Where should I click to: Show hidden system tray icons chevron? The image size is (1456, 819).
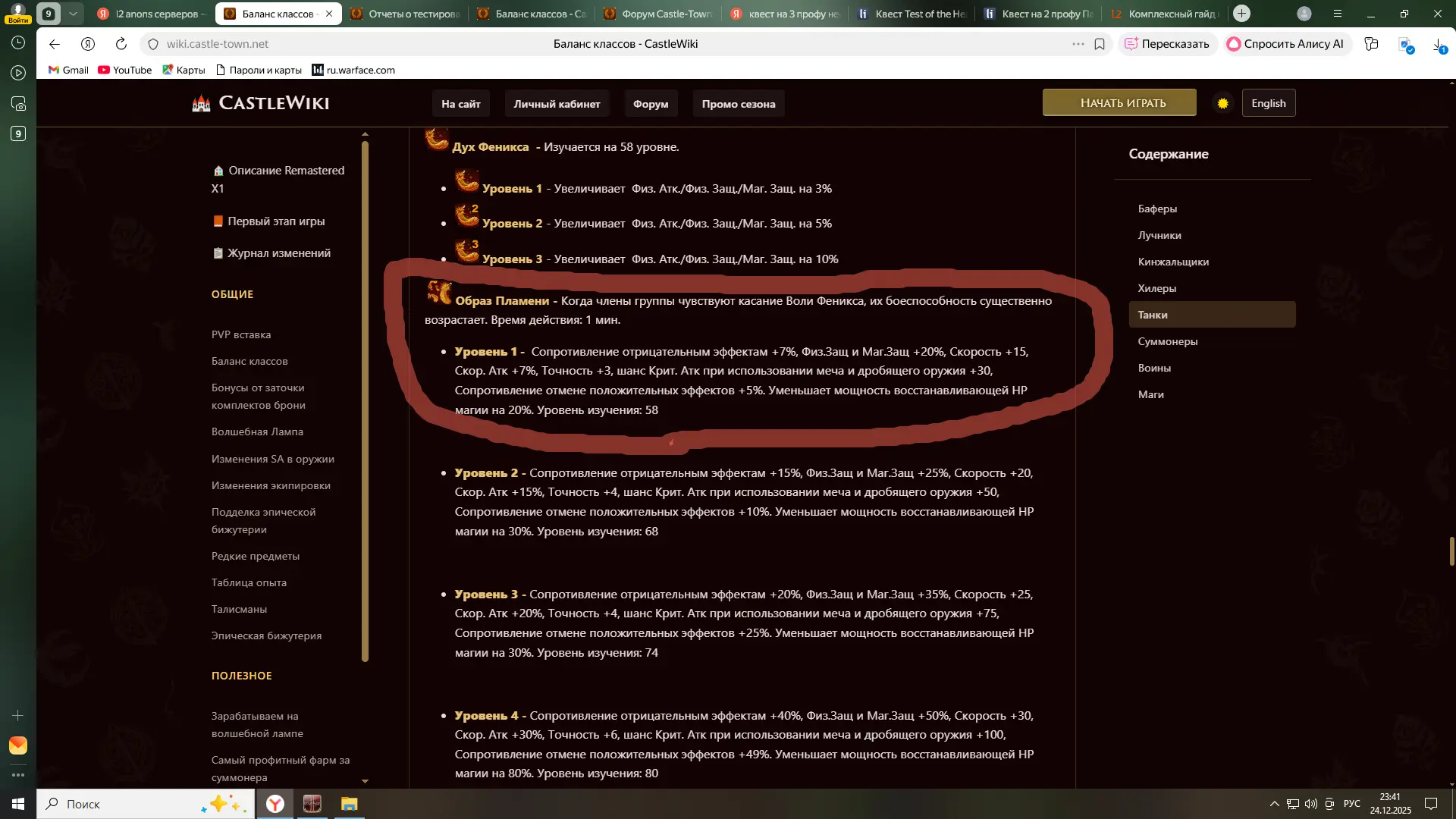[x=1274, y=804]
